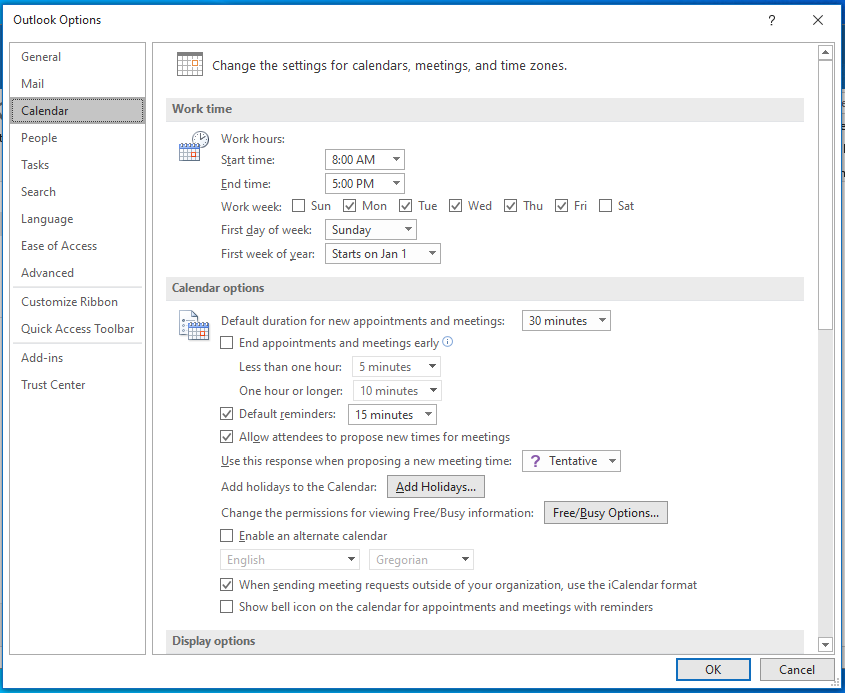Image resolution: width=845 pixels, height=693 pixels.
Task: Uncheck the Thu work week checkbox
Action: pyautogui.click(x=510, y=206)
